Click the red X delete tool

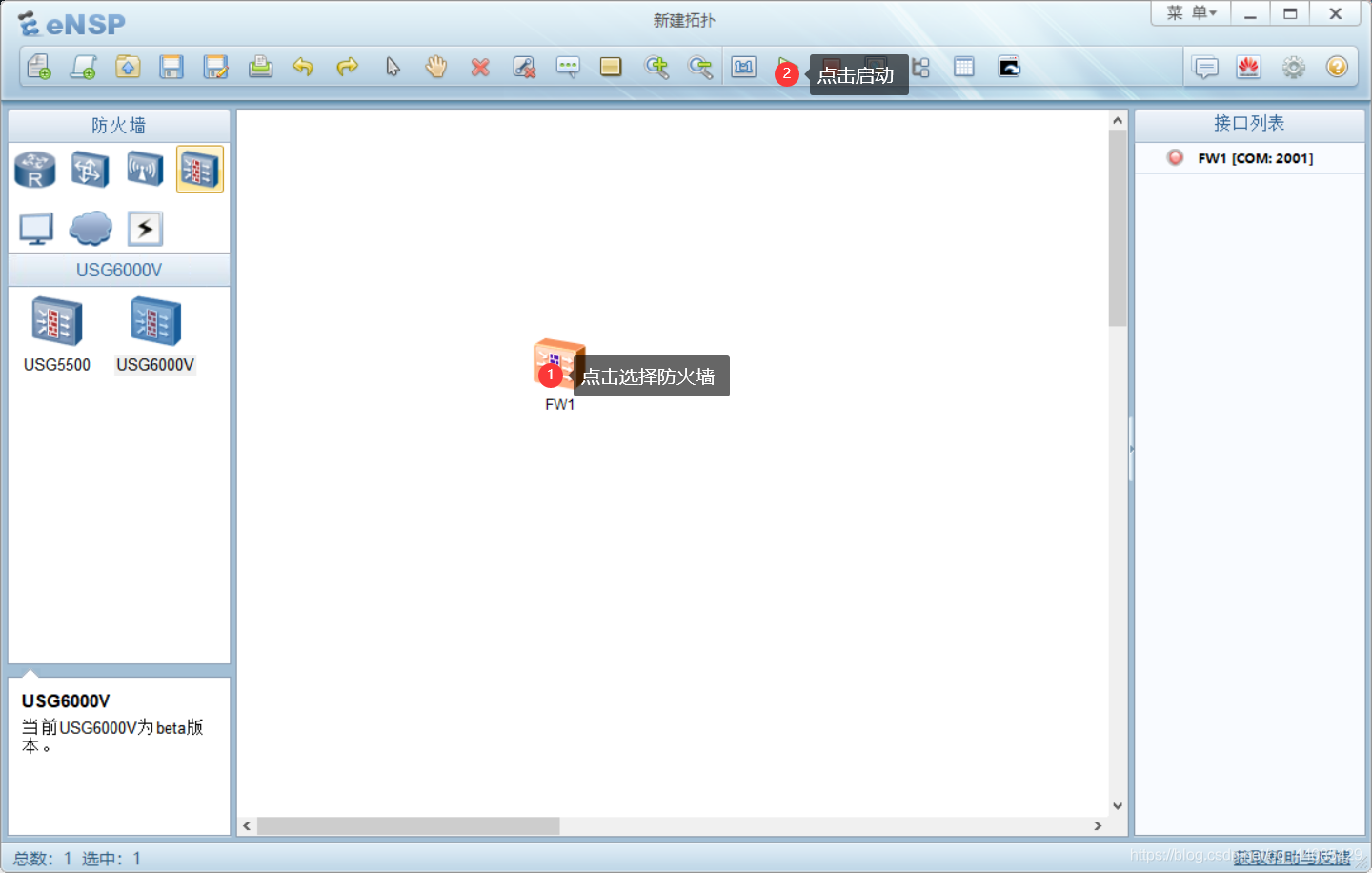(x=480, y=67)
